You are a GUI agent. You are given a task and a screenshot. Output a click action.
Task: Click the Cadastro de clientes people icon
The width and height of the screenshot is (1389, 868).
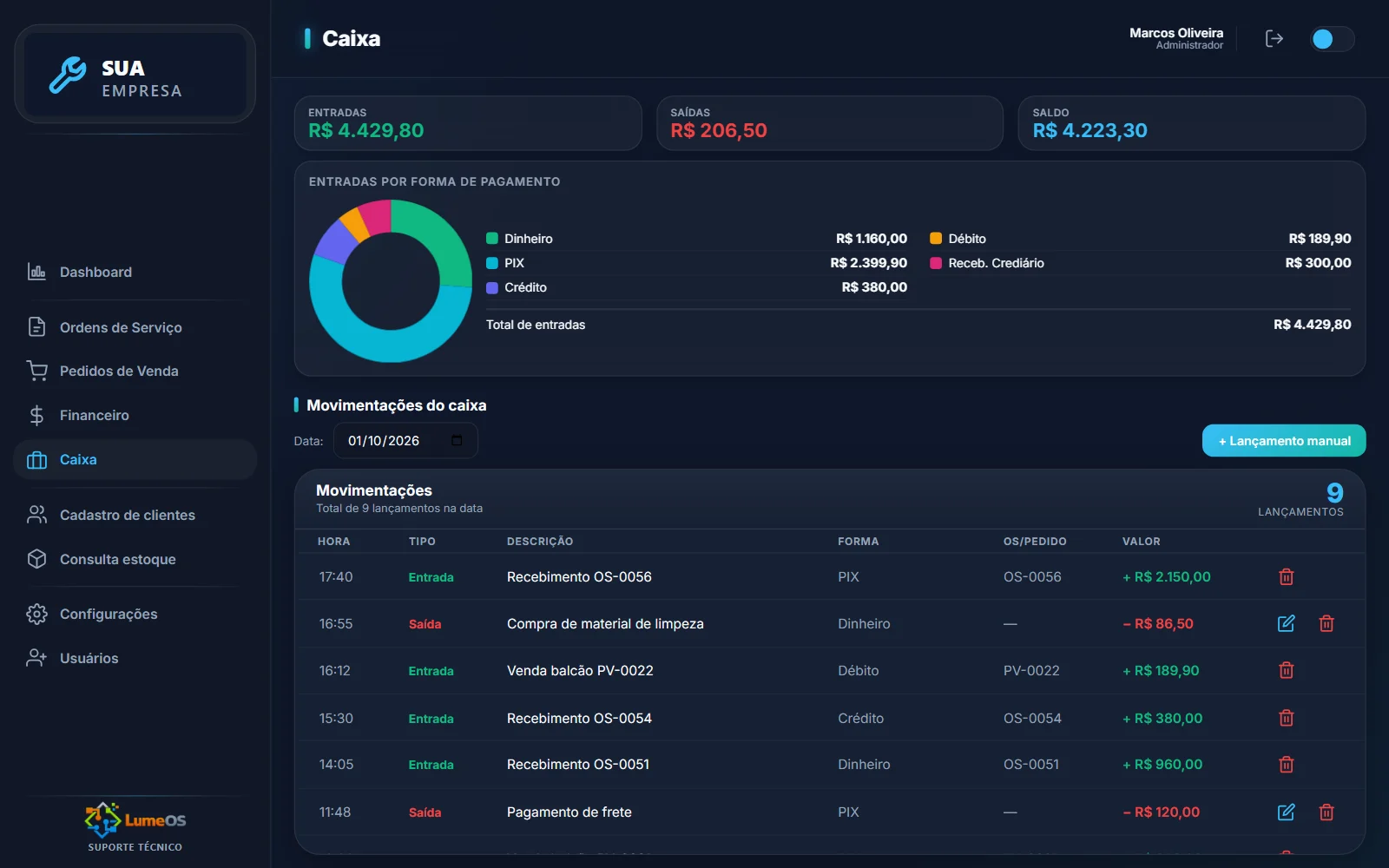(36, 515)
